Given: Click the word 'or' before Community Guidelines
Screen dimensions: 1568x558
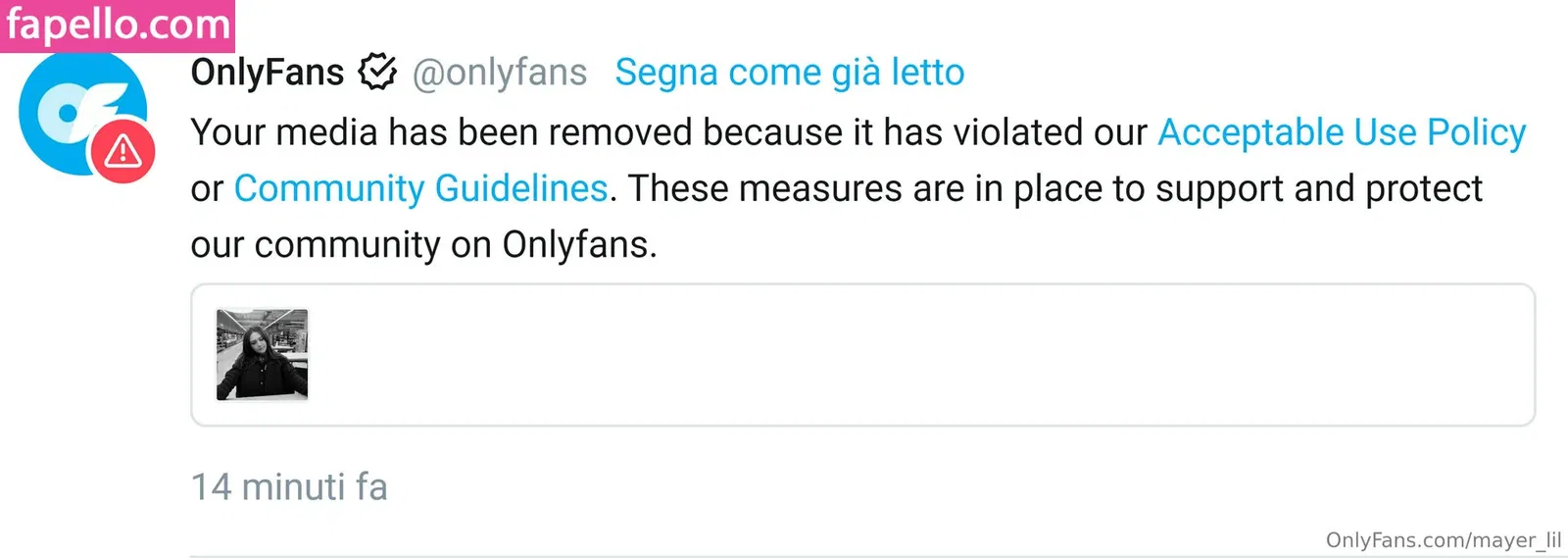Looking at the screenshot, I should pos(207,189).
